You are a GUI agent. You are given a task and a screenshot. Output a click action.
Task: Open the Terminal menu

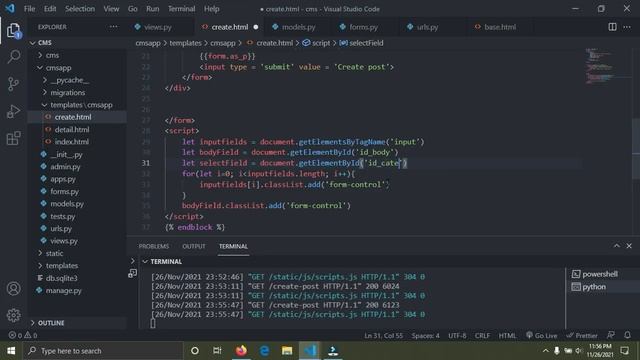click(181, 9)
